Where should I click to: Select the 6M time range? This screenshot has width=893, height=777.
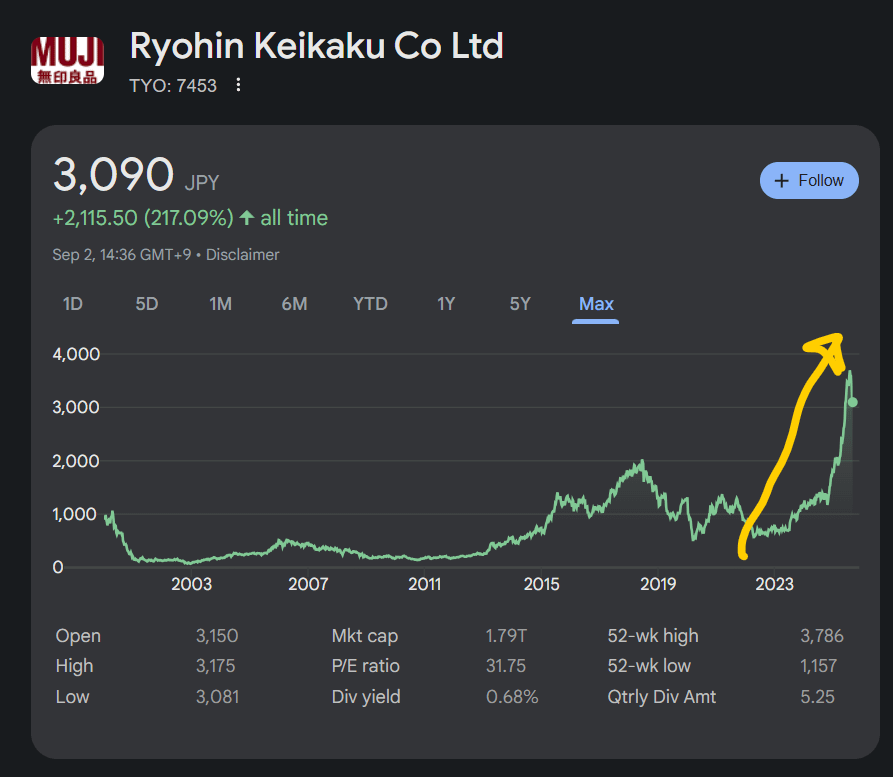tap(294, 304)
